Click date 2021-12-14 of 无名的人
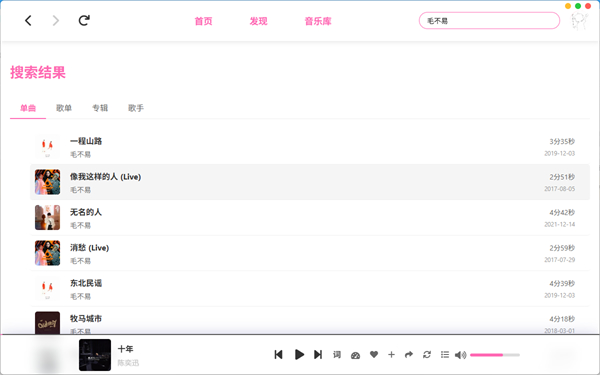The height and width of the screenshot is (375, 600). click(559, 225)
